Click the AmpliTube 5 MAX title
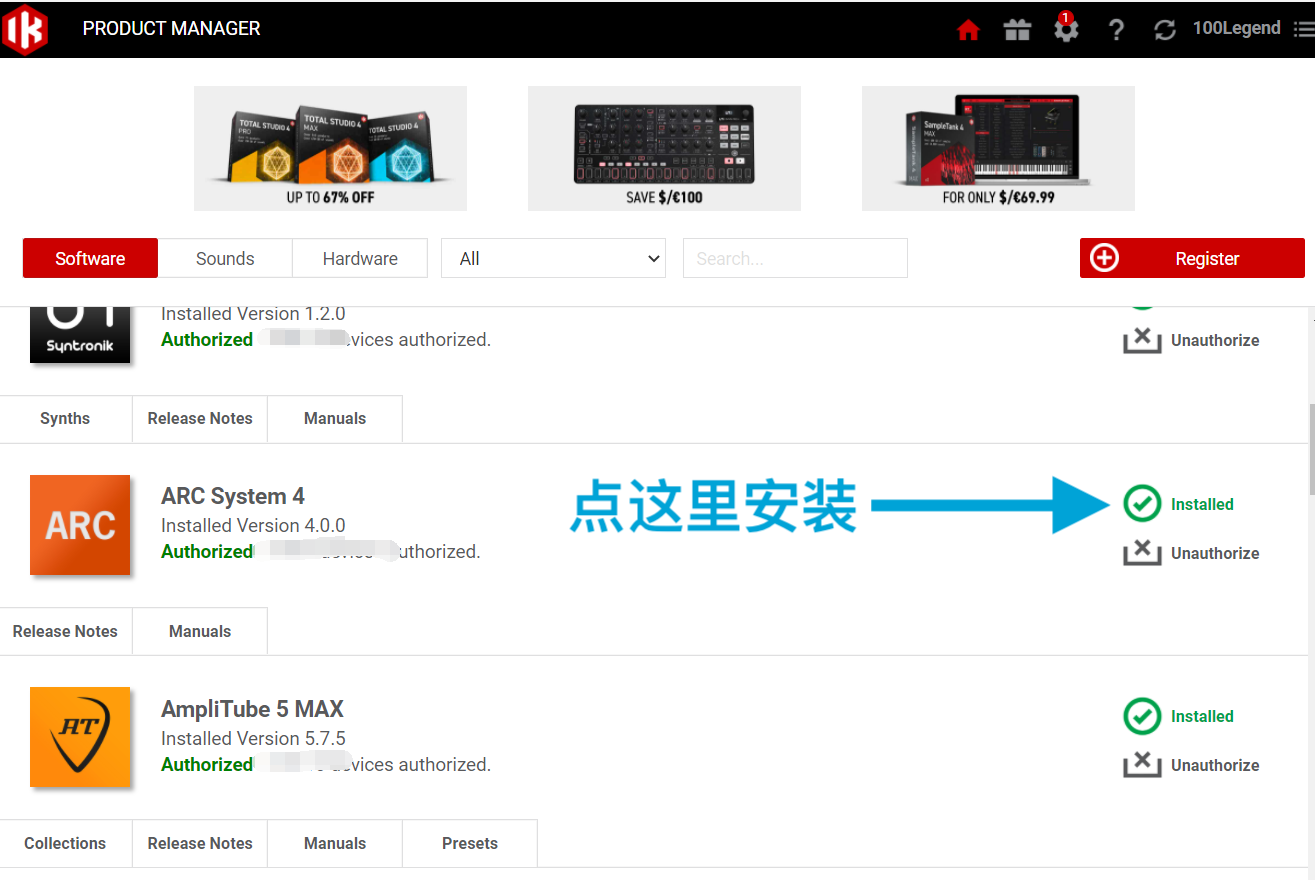This screenshot has height=880, width=1315. [252, 709]
